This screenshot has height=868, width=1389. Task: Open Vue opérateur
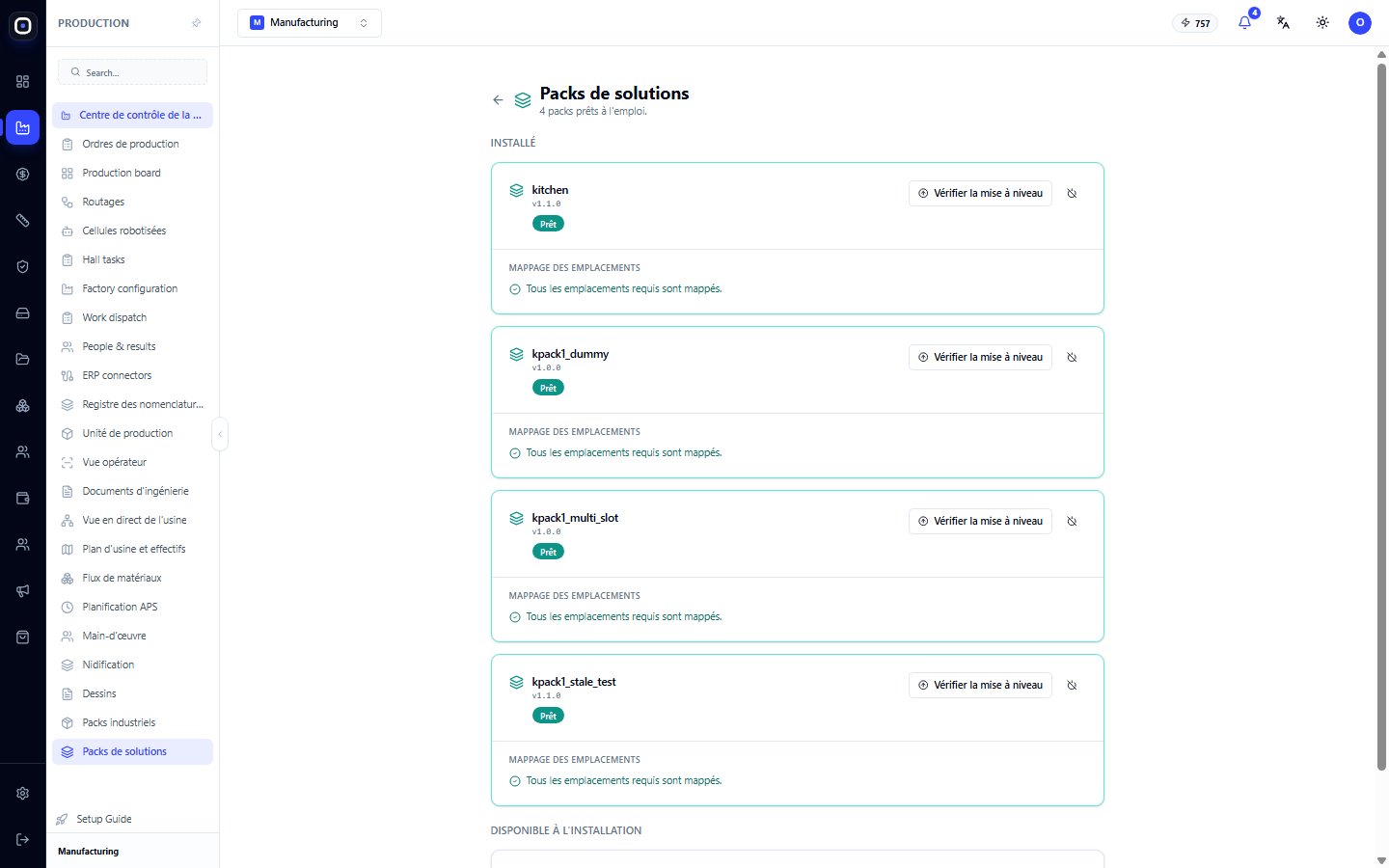coord(132,462)
